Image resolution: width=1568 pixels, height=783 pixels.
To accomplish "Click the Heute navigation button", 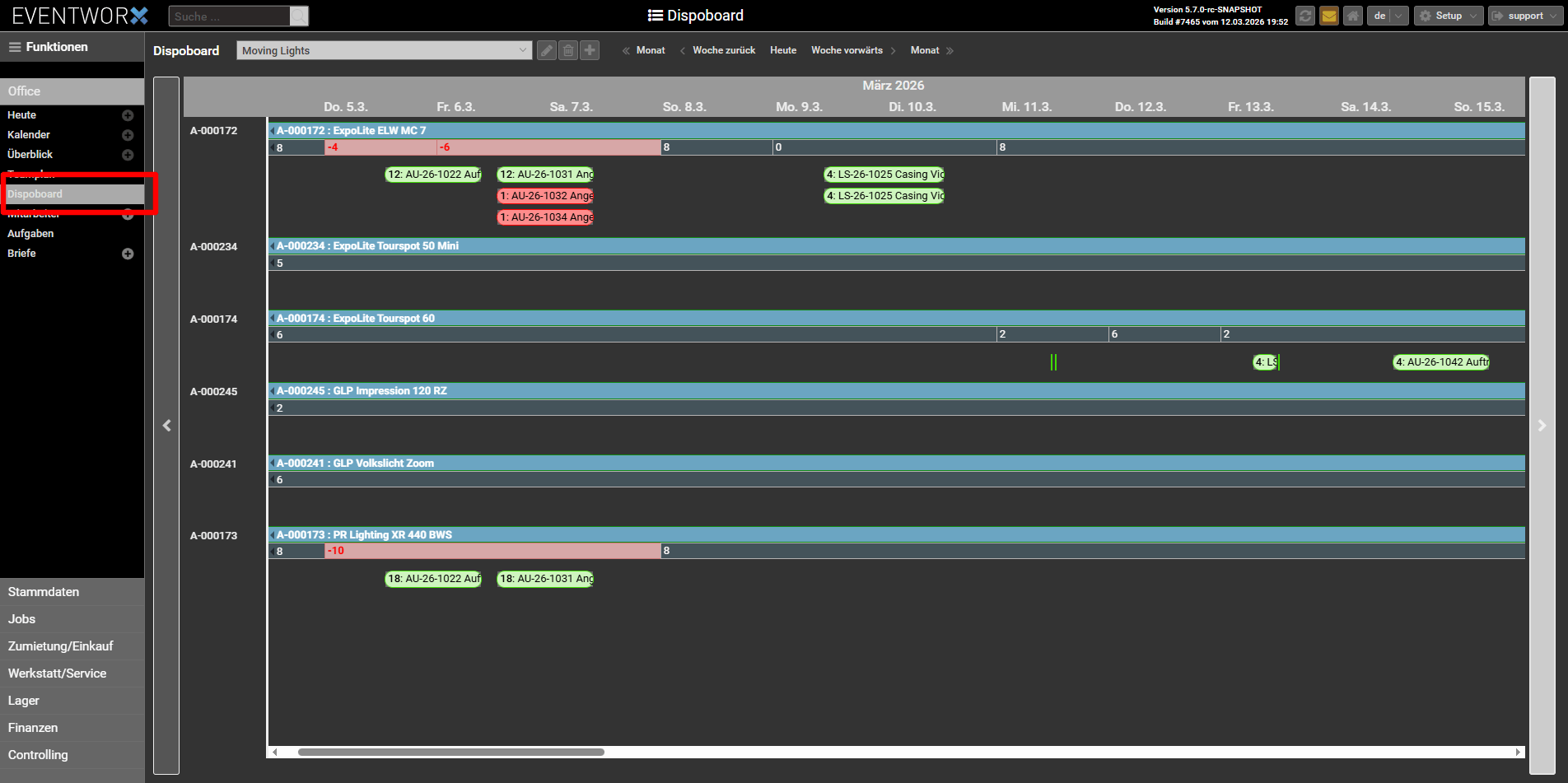I will click(x=782, y=50).
